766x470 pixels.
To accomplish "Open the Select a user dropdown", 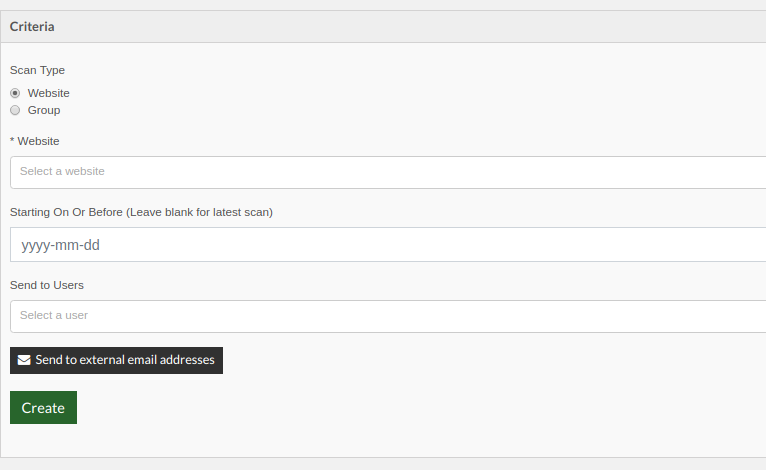I will pyautogui.click(x=388, y=317).
